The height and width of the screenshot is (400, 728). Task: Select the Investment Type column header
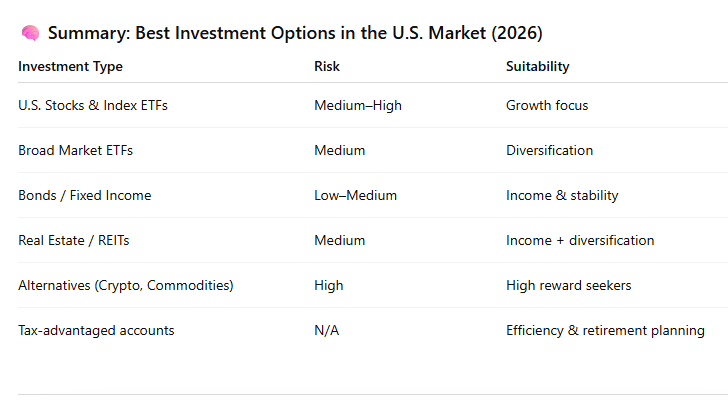point(70,67)
